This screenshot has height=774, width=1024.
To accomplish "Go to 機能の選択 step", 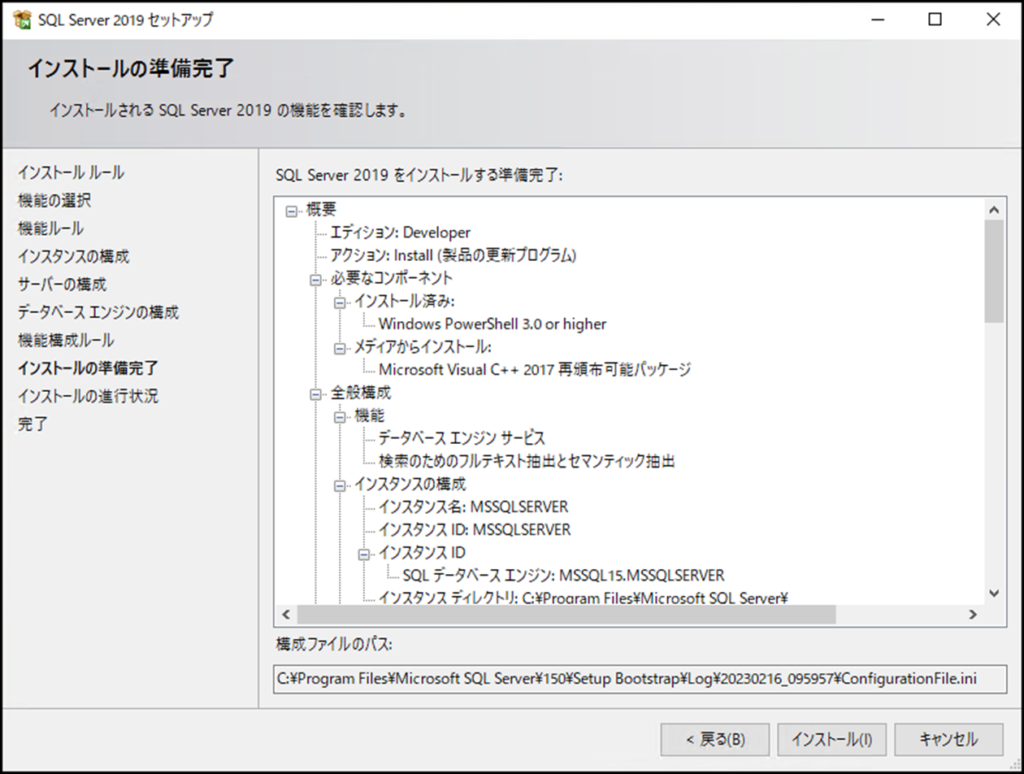I will [x=55, y=201].
